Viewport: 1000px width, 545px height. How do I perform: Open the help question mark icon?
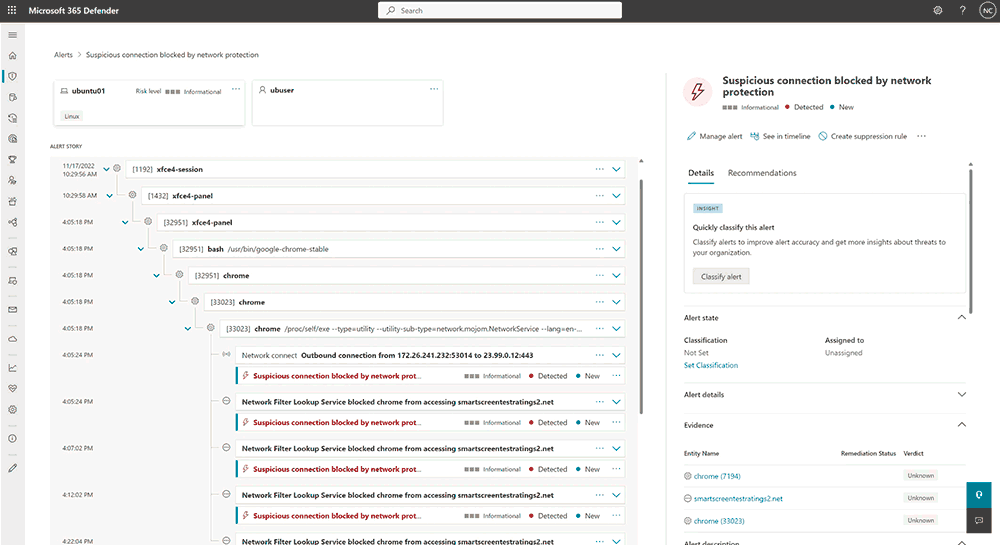pos(962,10)
